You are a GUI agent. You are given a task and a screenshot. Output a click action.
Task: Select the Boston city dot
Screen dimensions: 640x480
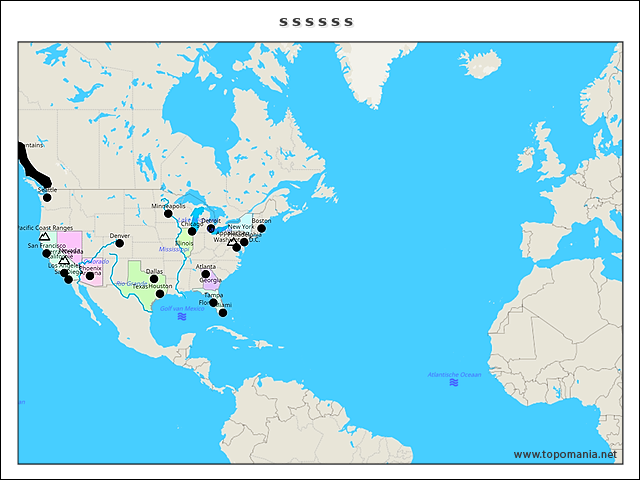(261, 228)
